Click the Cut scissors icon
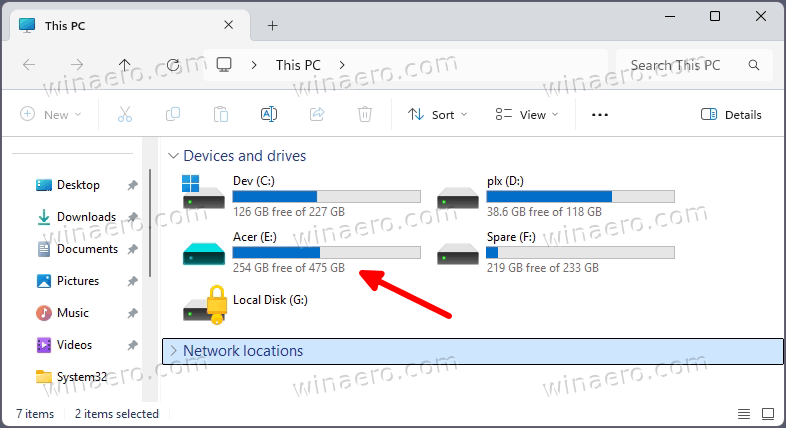 click(x=125, y=114)
